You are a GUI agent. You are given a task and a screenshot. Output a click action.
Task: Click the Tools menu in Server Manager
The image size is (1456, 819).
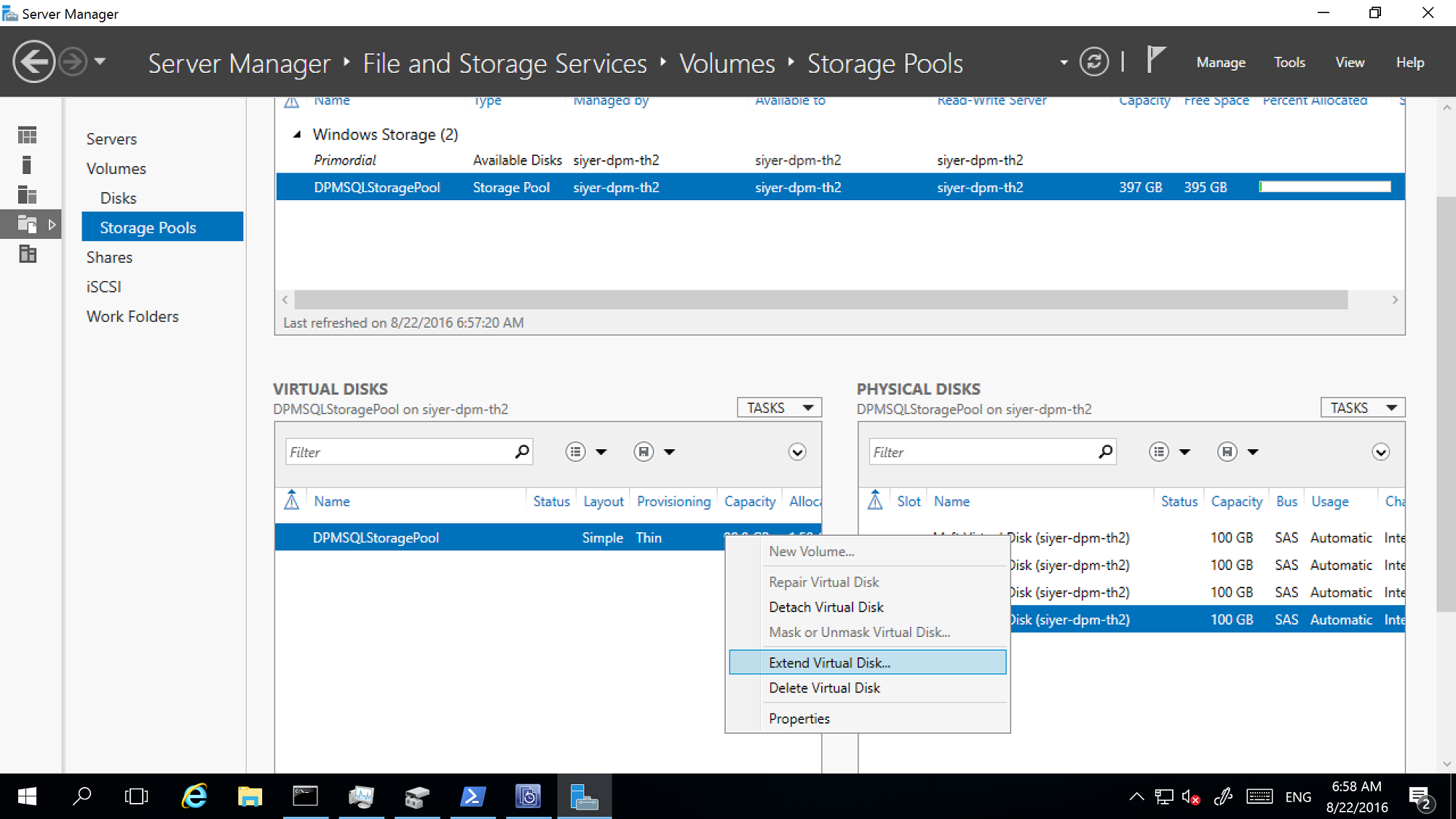tap(1290, 62)
